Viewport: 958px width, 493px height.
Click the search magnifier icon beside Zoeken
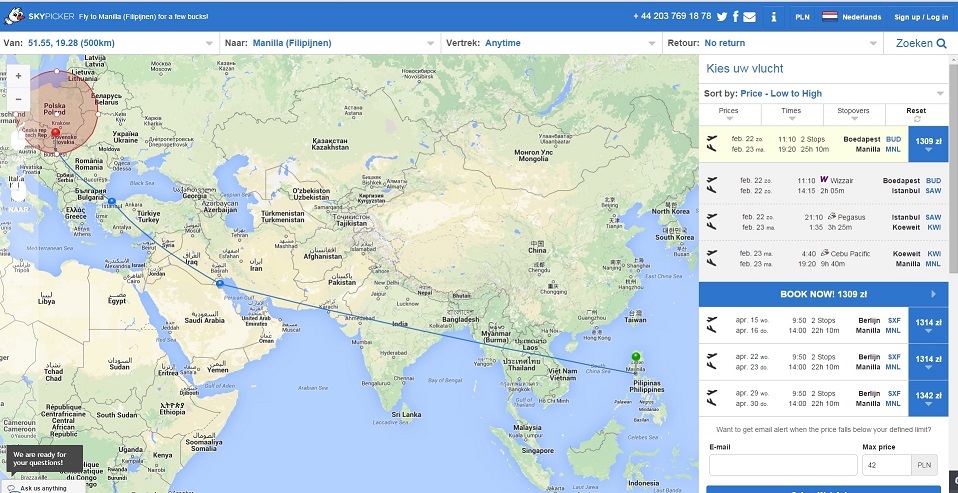[x=942, y=43]
